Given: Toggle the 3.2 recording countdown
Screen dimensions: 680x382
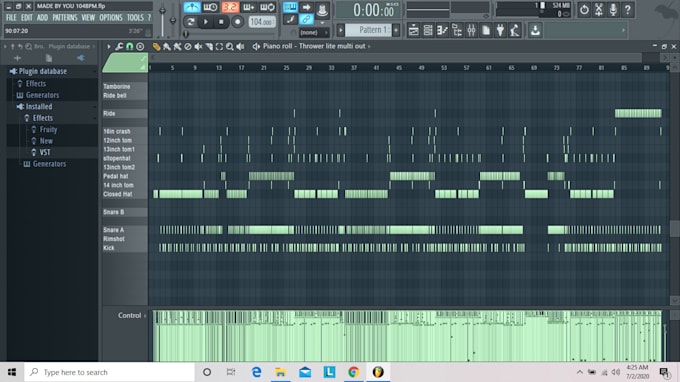Looking at the screenshot, I should point(230,7).
